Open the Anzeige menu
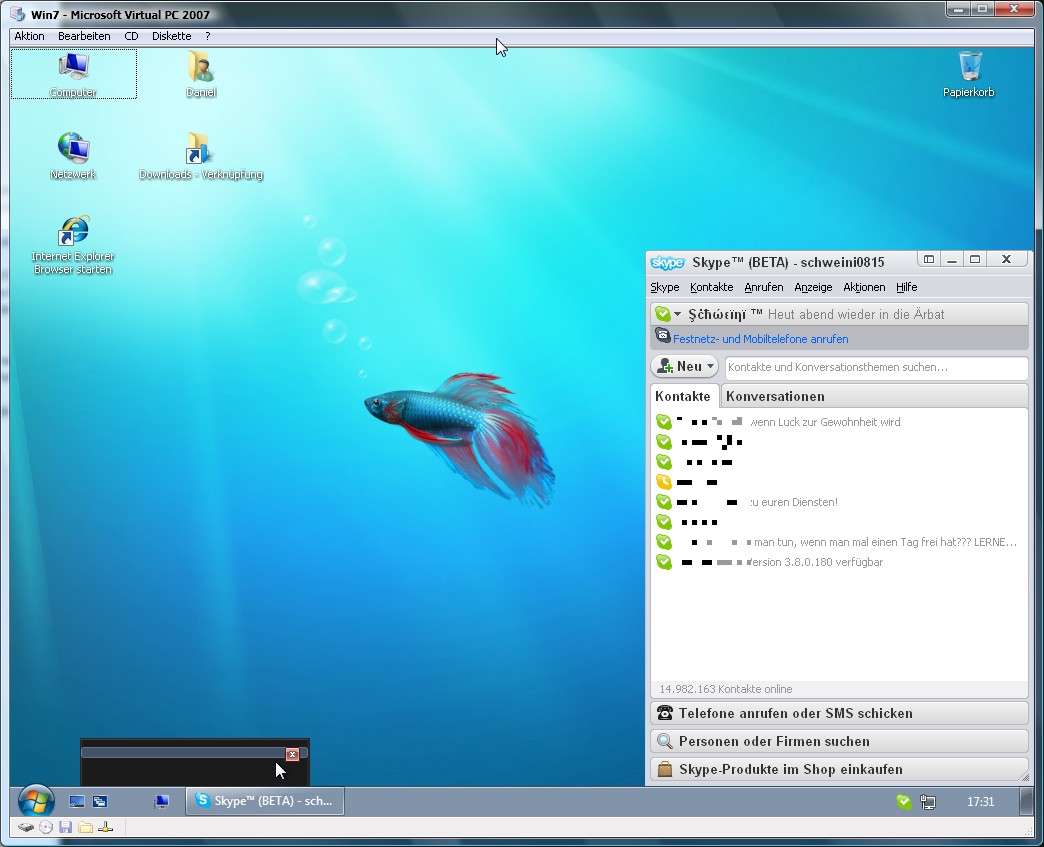The image size is (1044, 847). (x=813, y=287)
